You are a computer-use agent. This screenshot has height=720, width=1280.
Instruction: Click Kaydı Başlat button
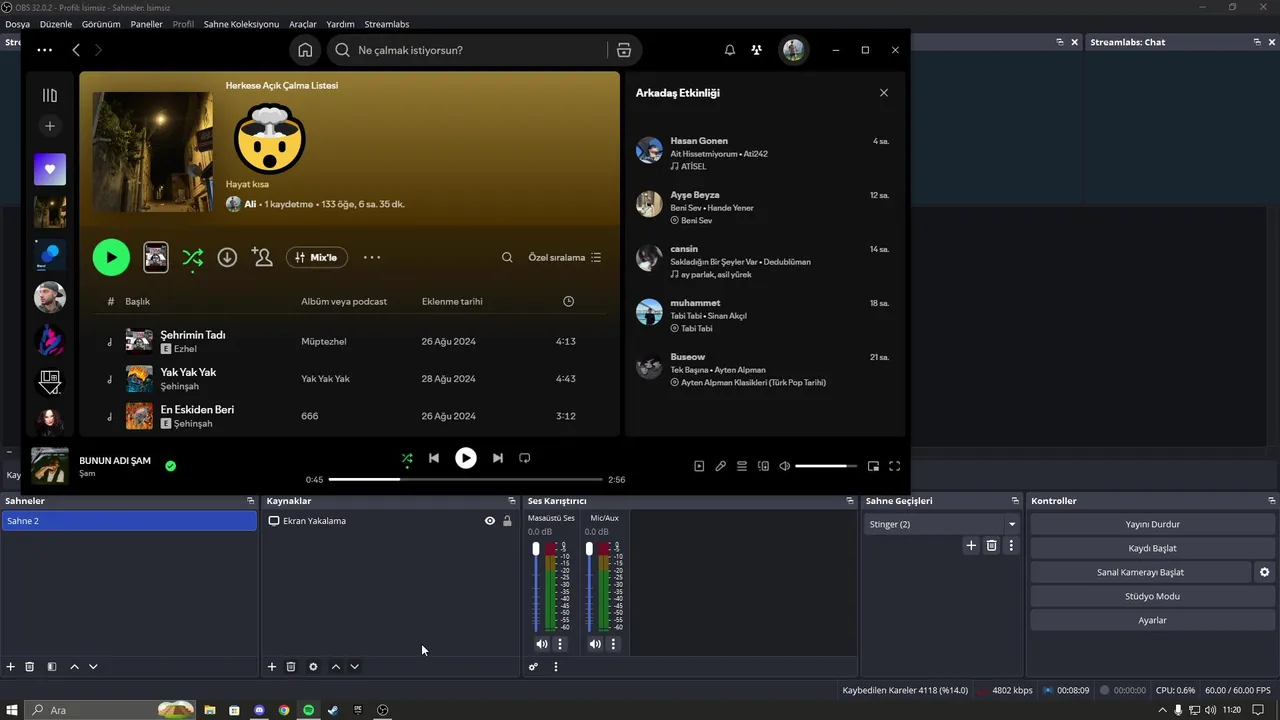1153,548
